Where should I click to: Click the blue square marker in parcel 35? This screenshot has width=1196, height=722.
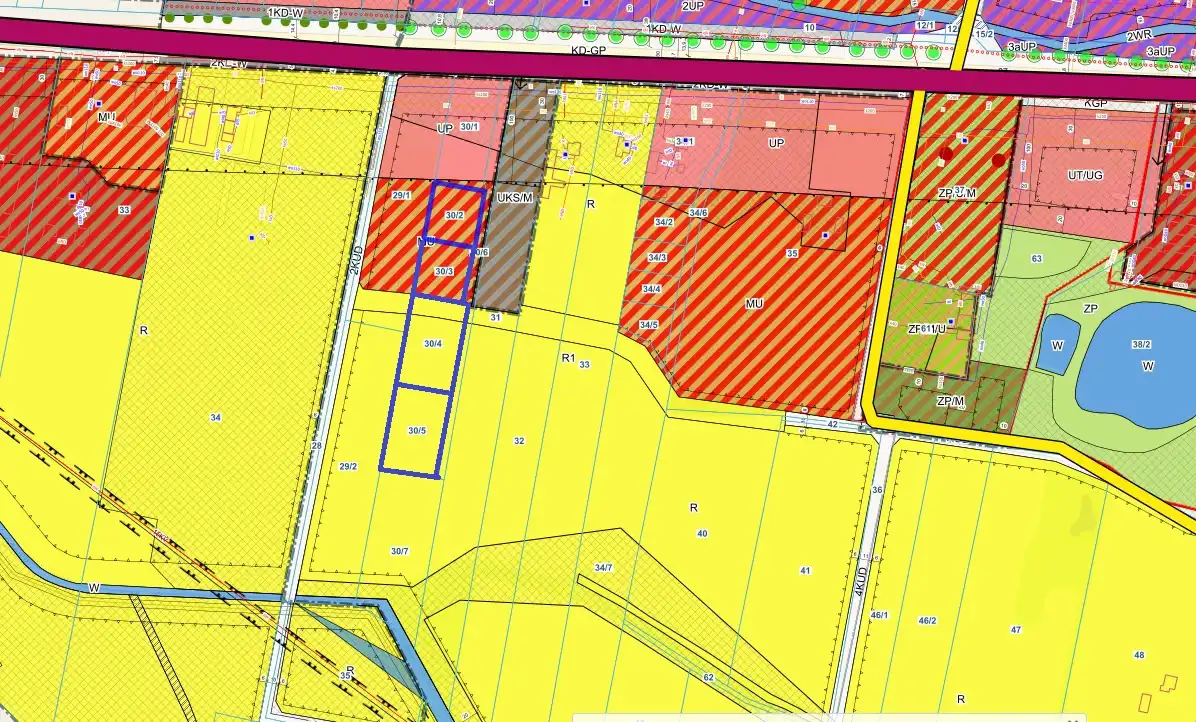tap(825, 235)
